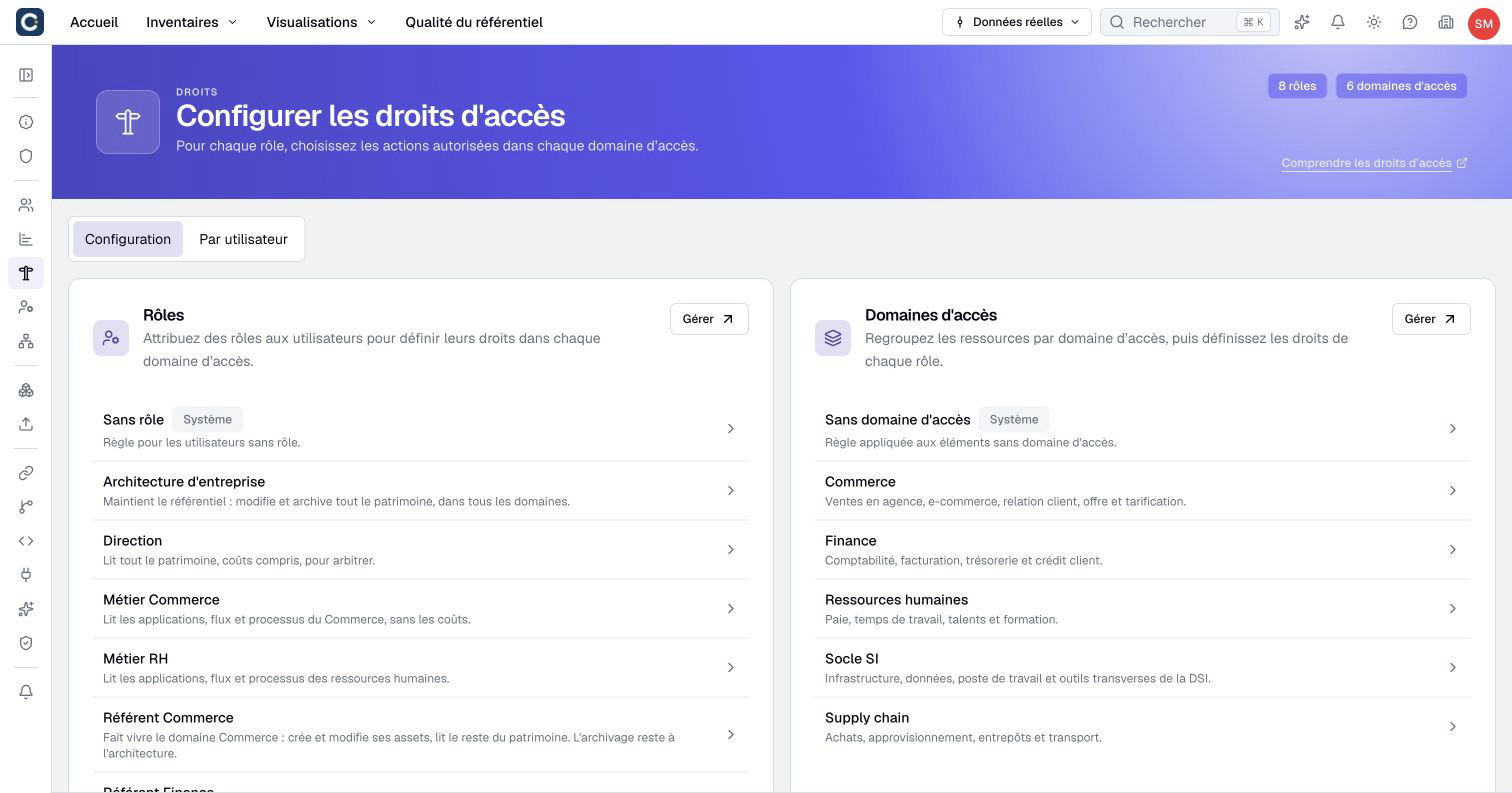This screenshot has height=793, width=1512.
Task: Expand the Socle SI row chevron
Action: tap(1453, 668)
